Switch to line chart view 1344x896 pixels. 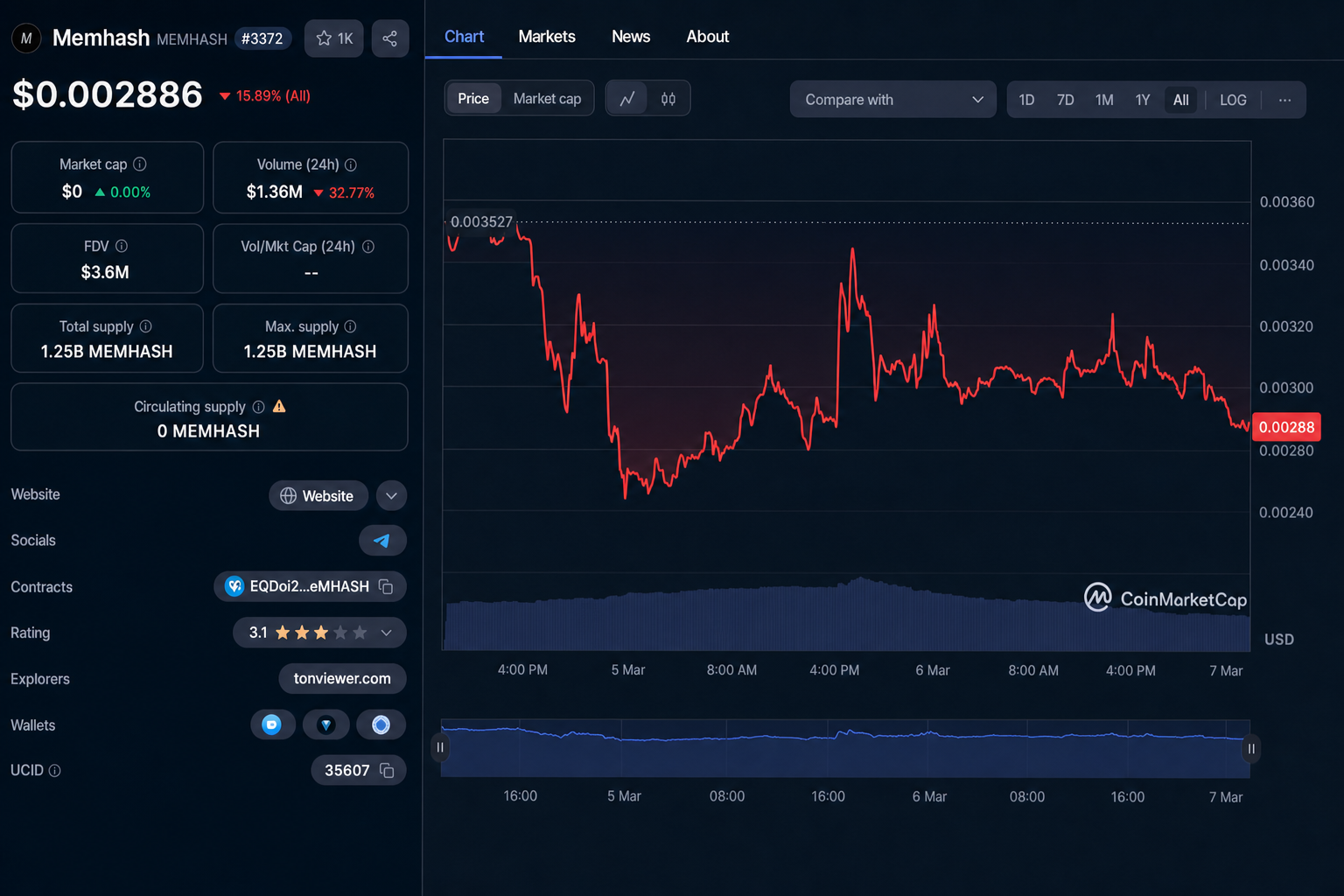click(x=627, y=99)
